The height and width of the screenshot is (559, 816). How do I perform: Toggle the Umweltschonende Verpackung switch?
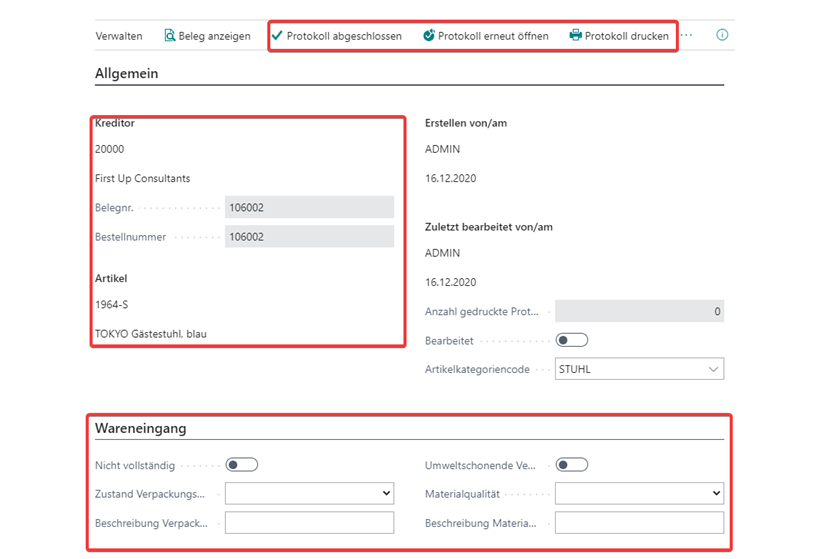click(572, 465)
